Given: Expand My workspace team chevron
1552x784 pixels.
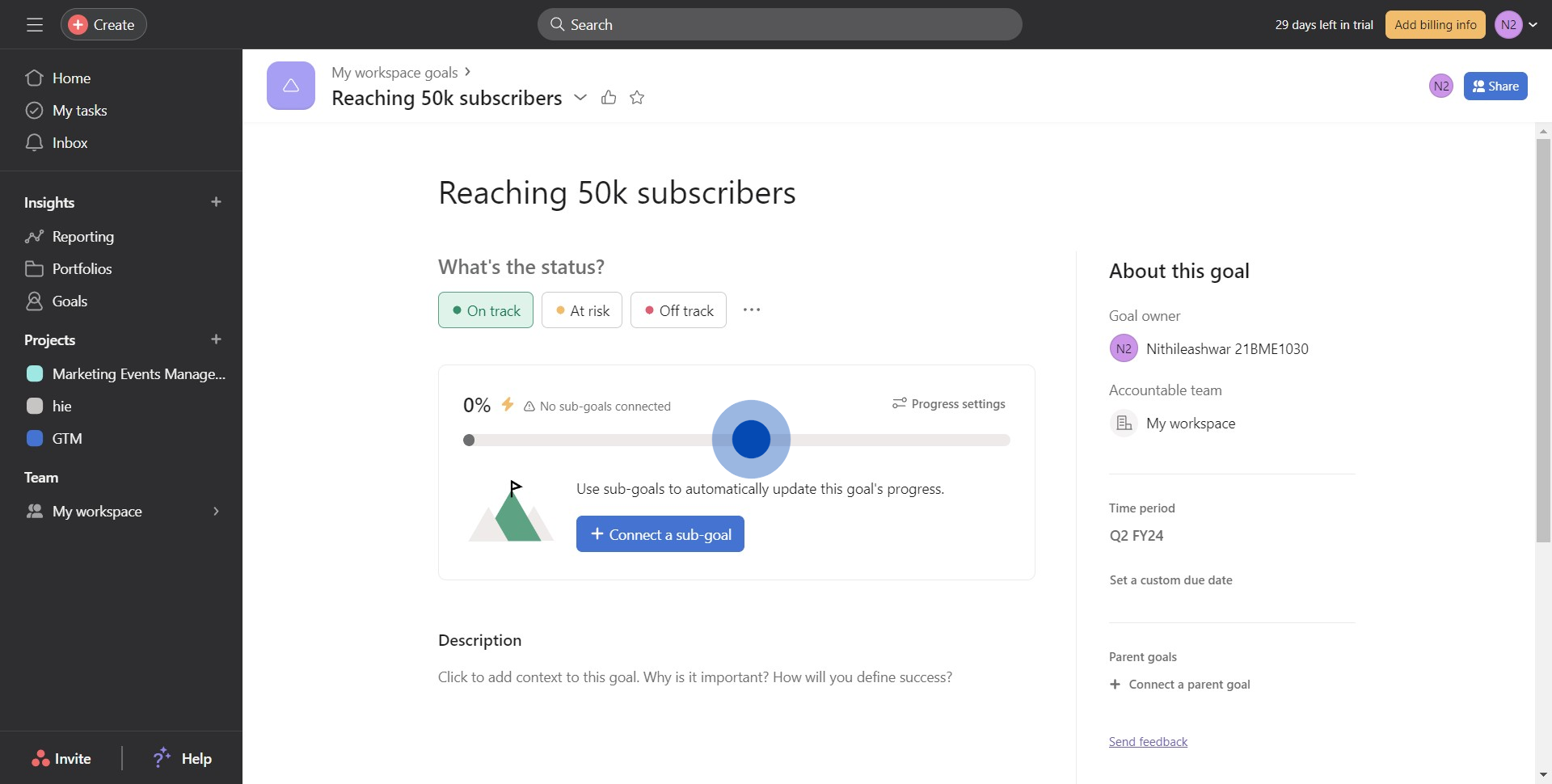Looking at the screenshot, I should (216, 512).
